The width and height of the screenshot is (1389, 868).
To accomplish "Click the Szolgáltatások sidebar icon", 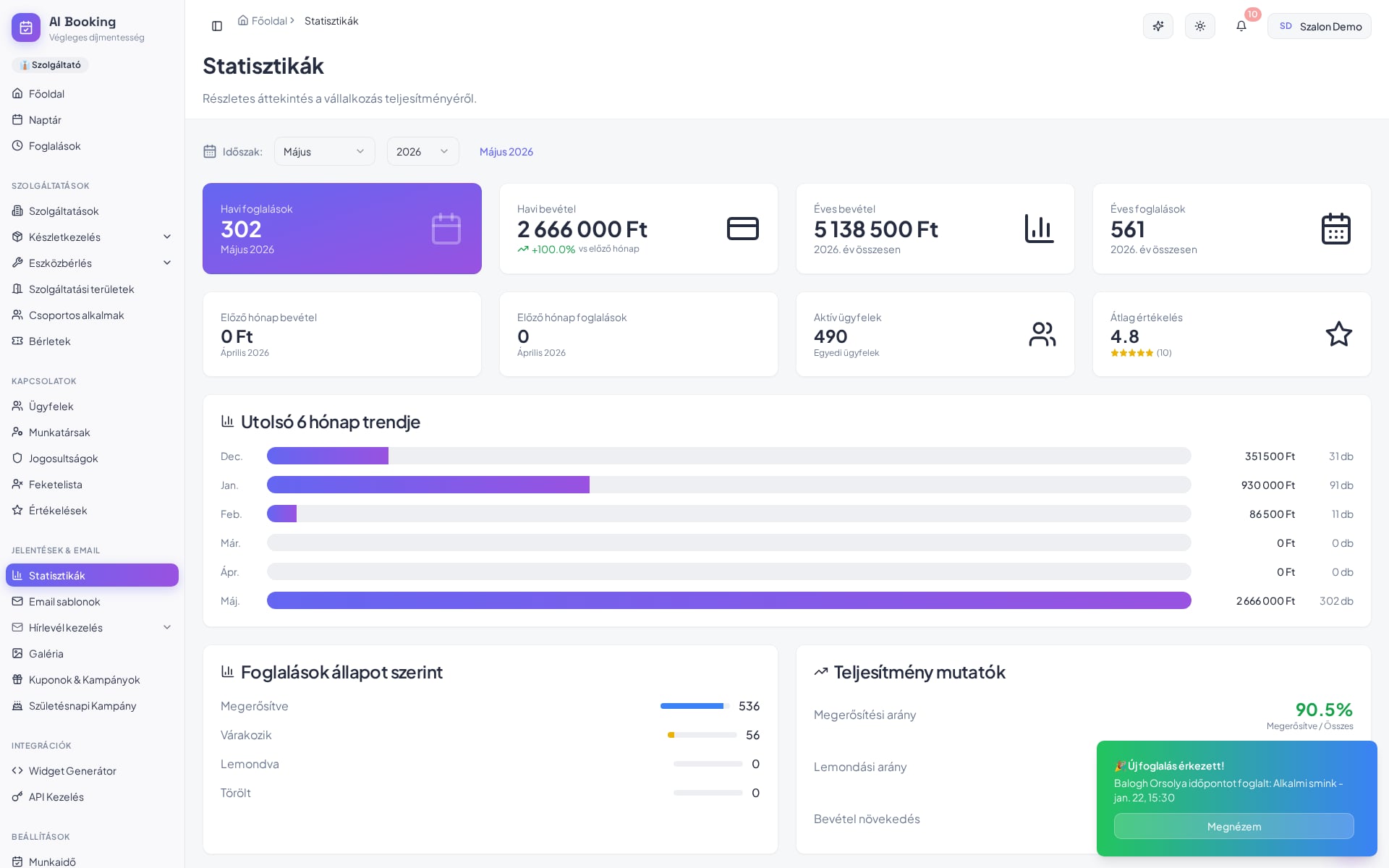I will tap(17, 210).
